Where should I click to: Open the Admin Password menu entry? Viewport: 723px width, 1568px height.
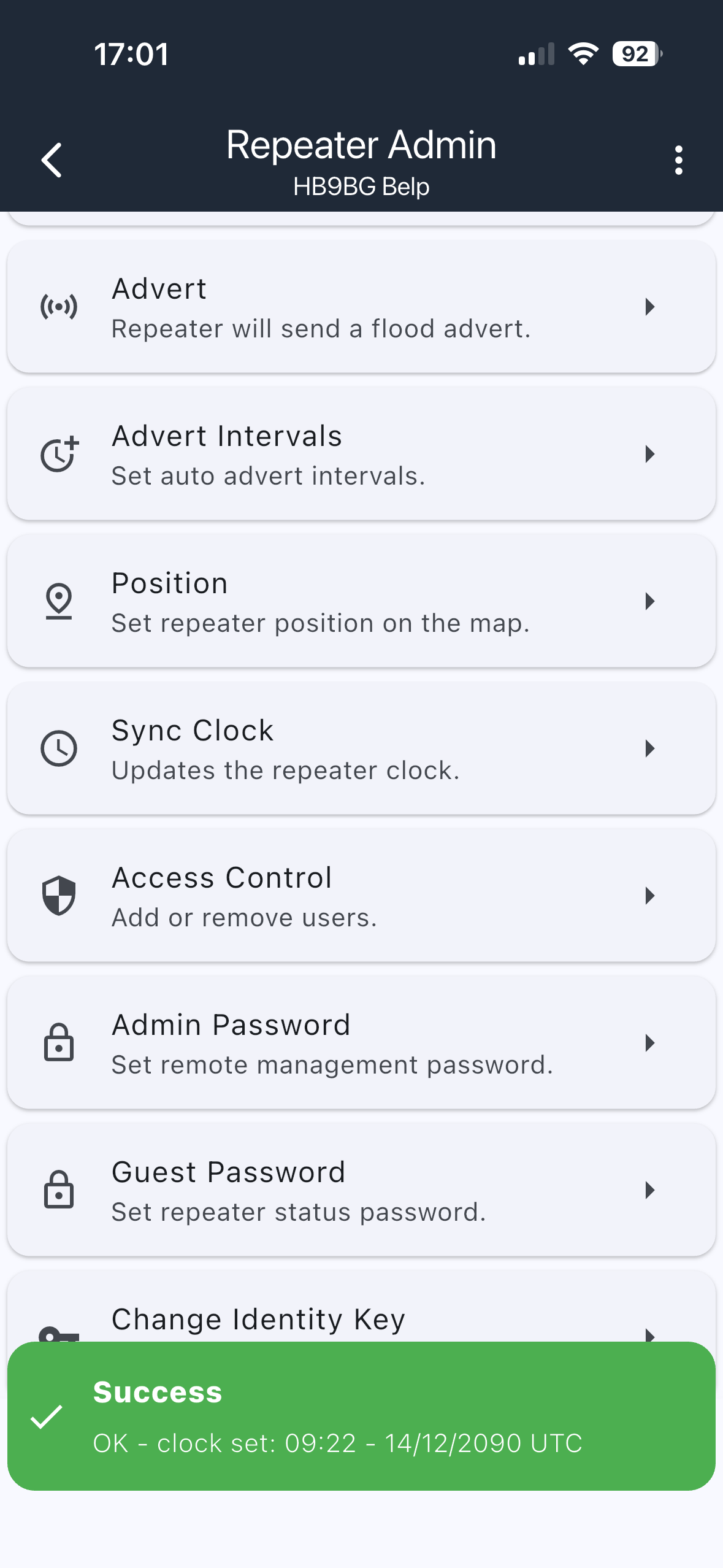tap(361, 1043)
